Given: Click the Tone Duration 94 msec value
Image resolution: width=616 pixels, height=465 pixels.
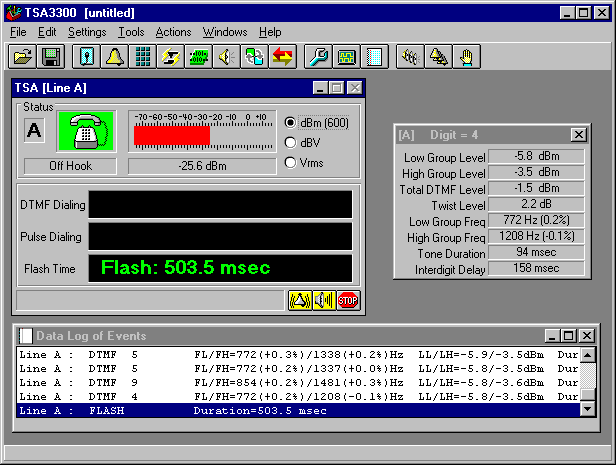Looking at the screenshot, I should [536, 252].
